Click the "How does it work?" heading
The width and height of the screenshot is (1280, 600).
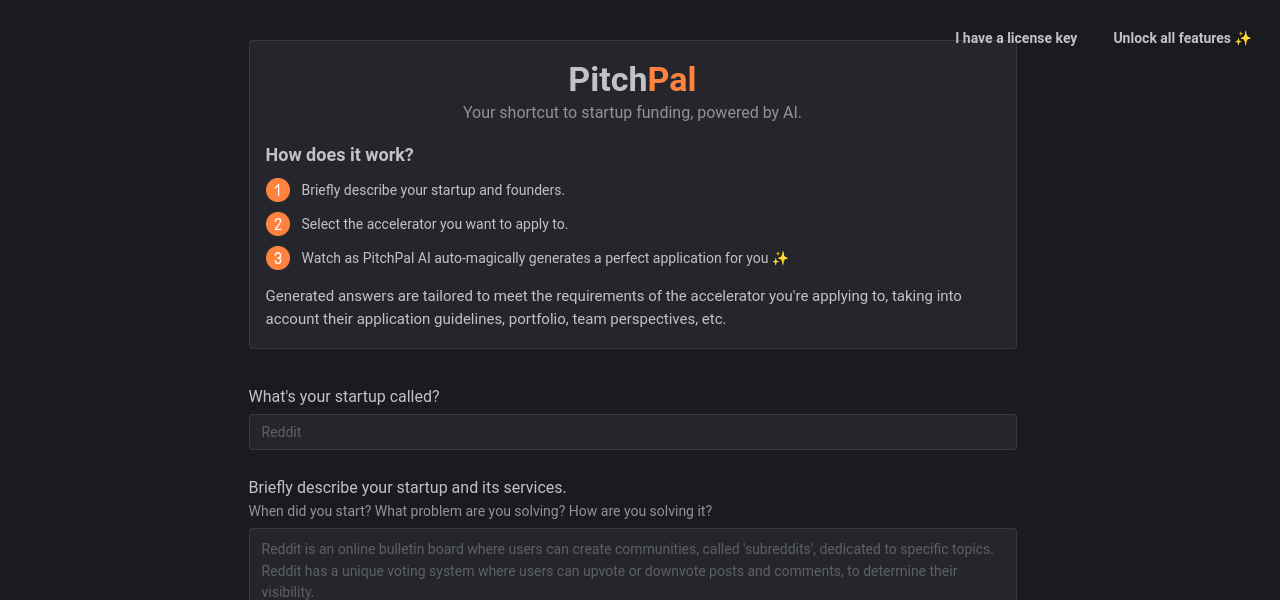coord(339,155)
